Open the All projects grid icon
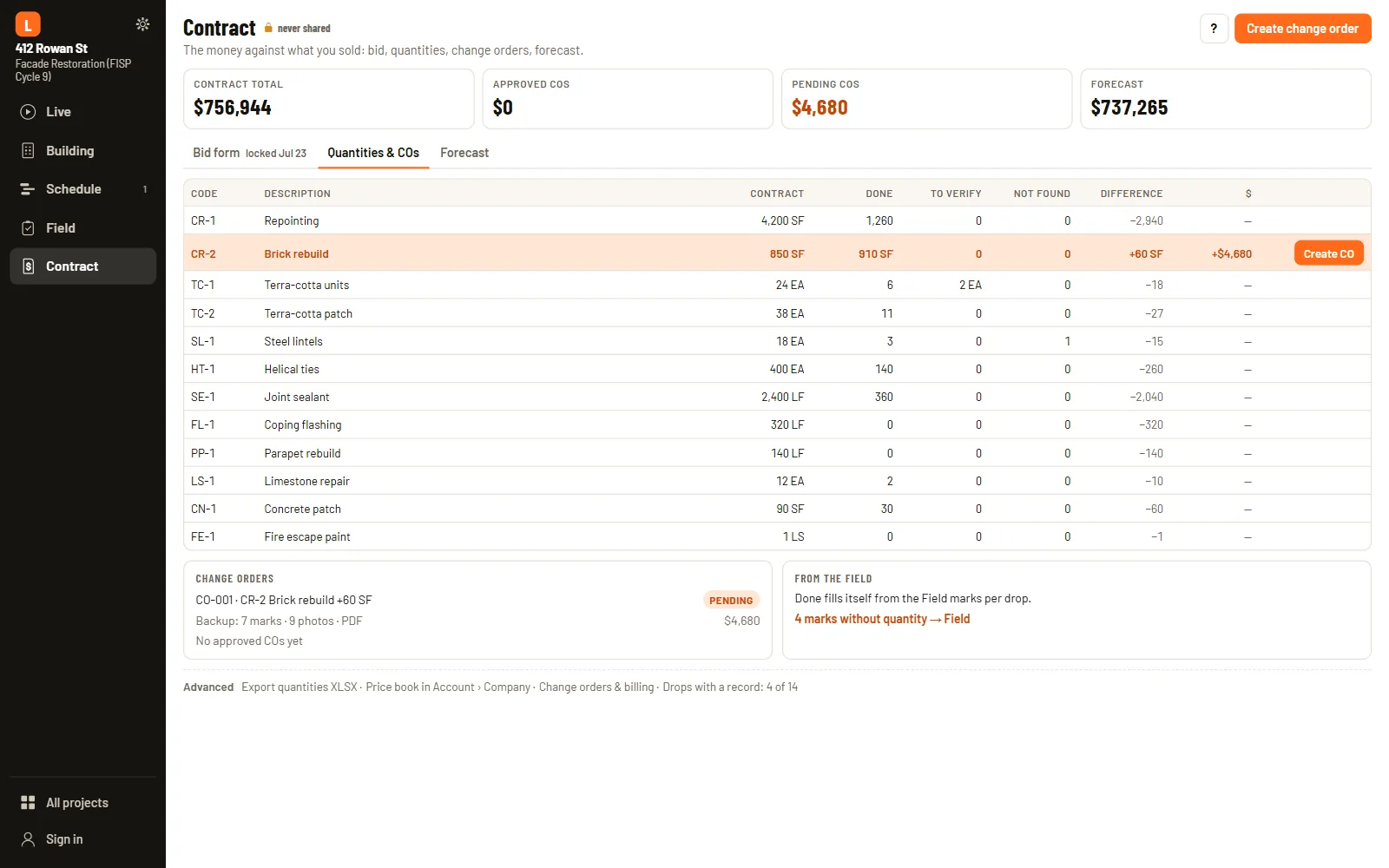Image resolution: width=1389 pixels, height=868 pixels. tap(28, 803)
